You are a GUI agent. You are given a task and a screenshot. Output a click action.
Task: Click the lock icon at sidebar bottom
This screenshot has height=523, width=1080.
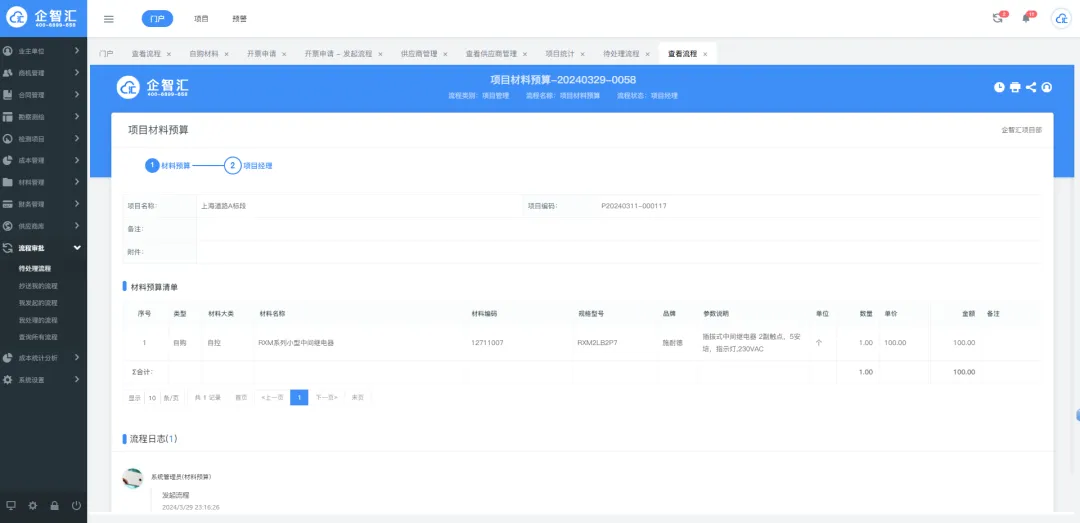pos(54,505)
